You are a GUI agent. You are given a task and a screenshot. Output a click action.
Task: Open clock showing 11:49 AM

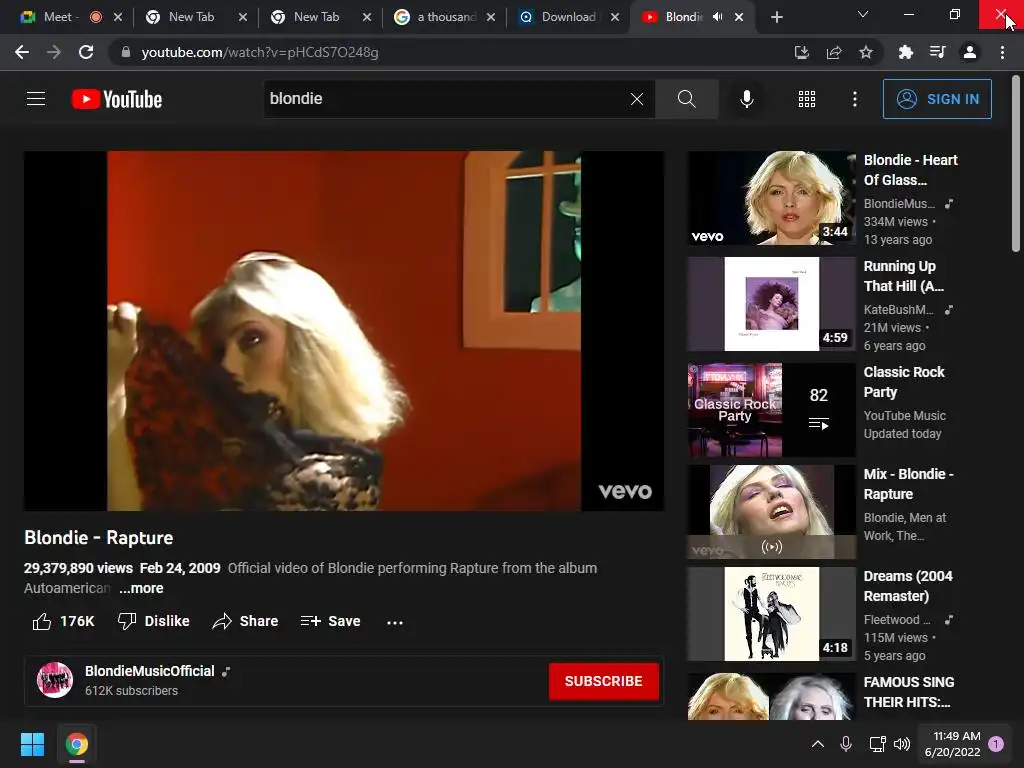tap(952, 744)
